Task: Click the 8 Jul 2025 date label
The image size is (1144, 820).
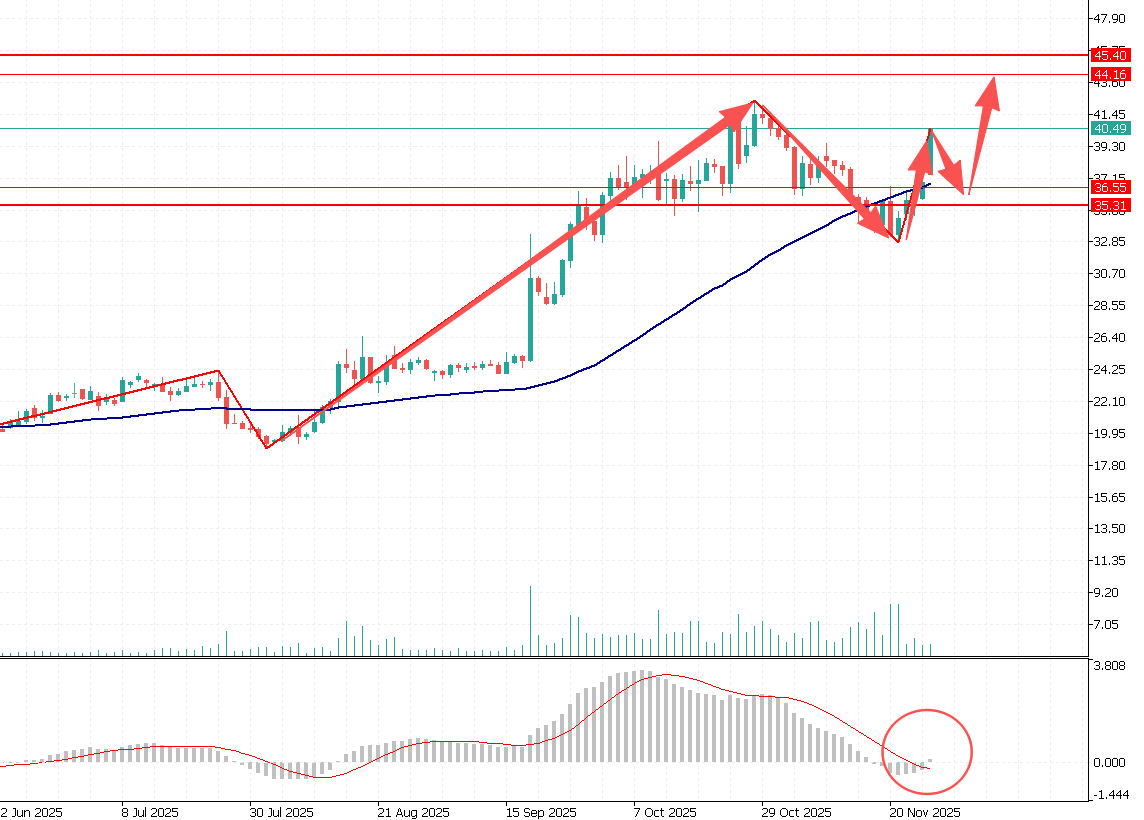Action: pos(150,813)
